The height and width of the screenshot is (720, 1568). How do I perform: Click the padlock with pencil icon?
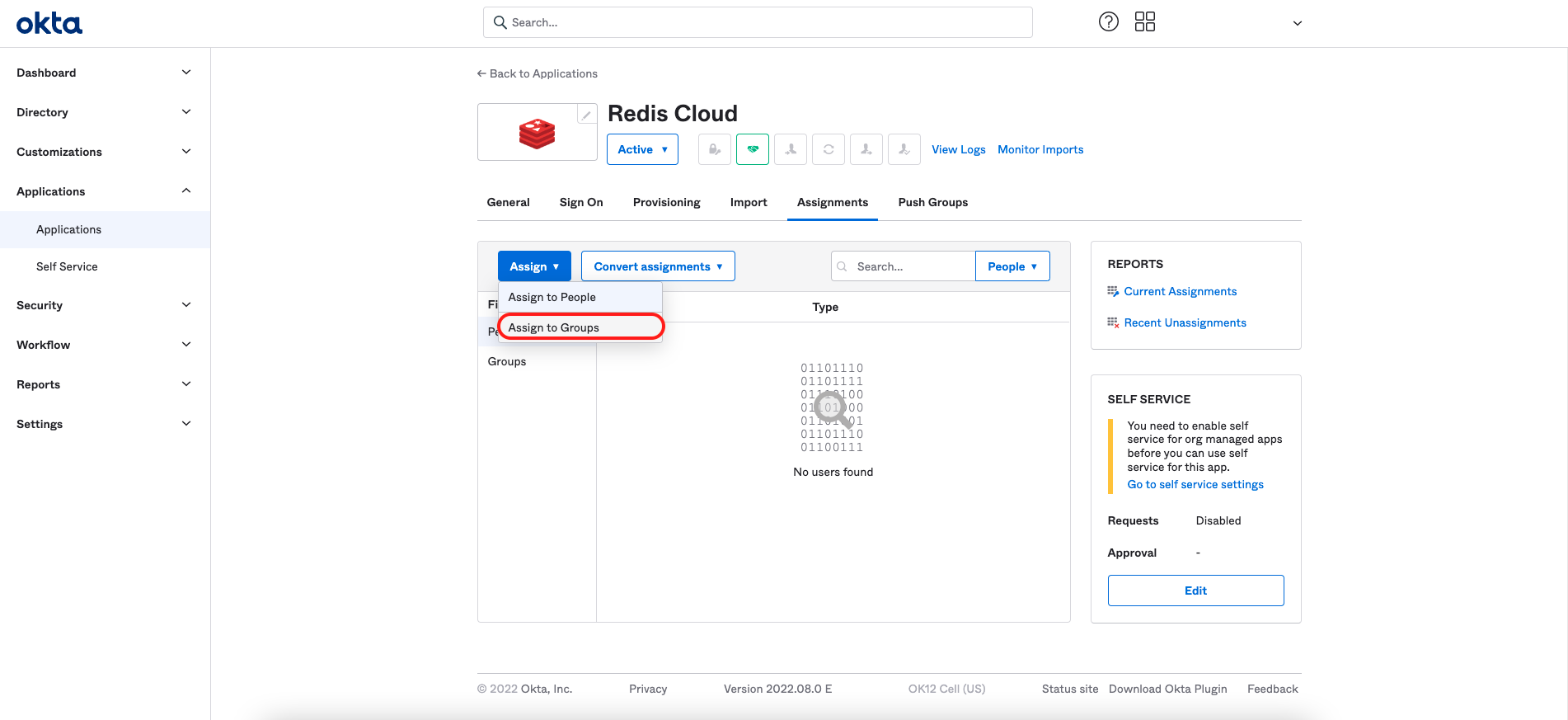[714, 149]
